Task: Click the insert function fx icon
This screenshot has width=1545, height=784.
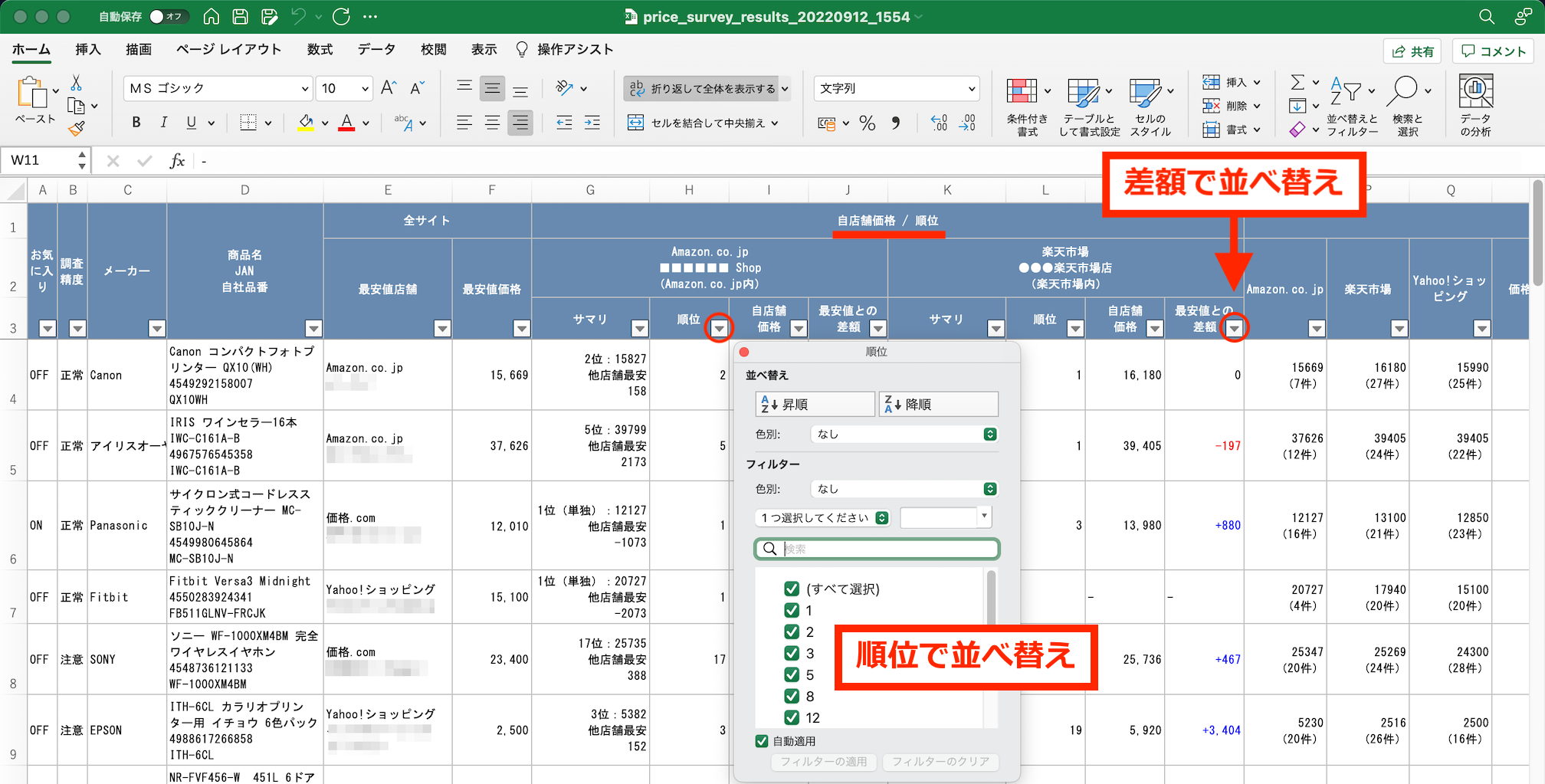Action: [177, 161]
